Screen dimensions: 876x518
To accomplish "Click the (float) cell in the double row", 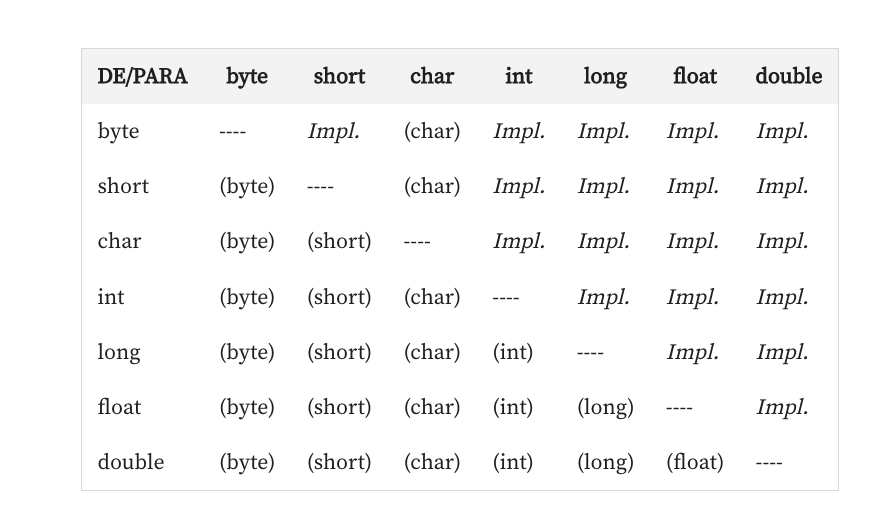I will pyautogui.click(x=694, y=462).
